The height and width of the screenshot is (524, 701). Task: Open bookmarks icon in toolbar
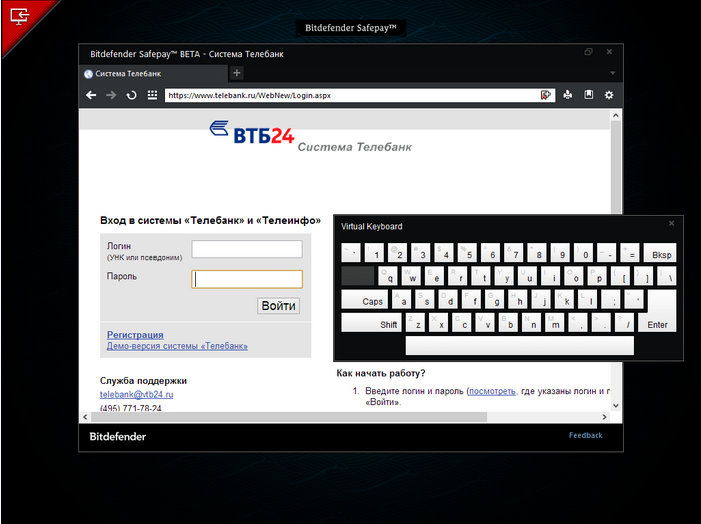tap(589, 95)
